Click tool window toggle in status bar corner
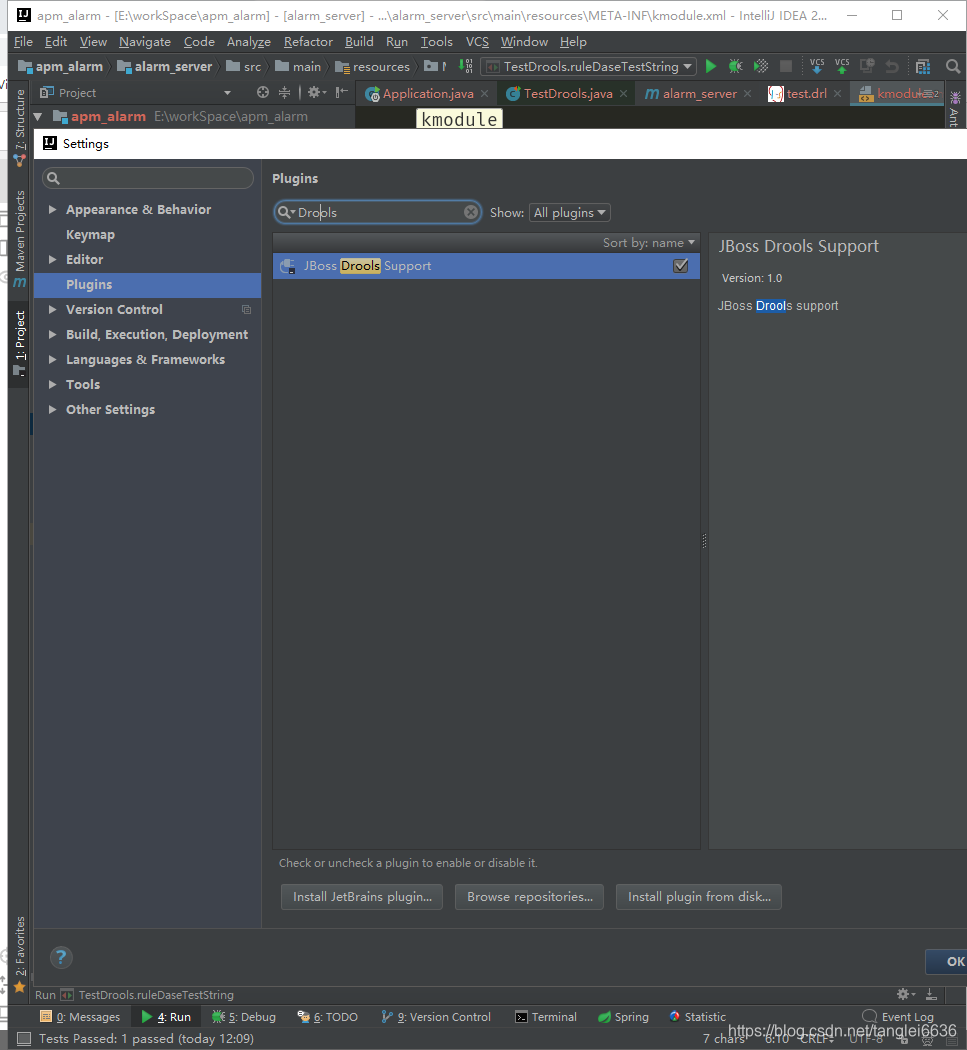Image resolution: width=967 pixels, height=1050 pixels. point(23,1039)
